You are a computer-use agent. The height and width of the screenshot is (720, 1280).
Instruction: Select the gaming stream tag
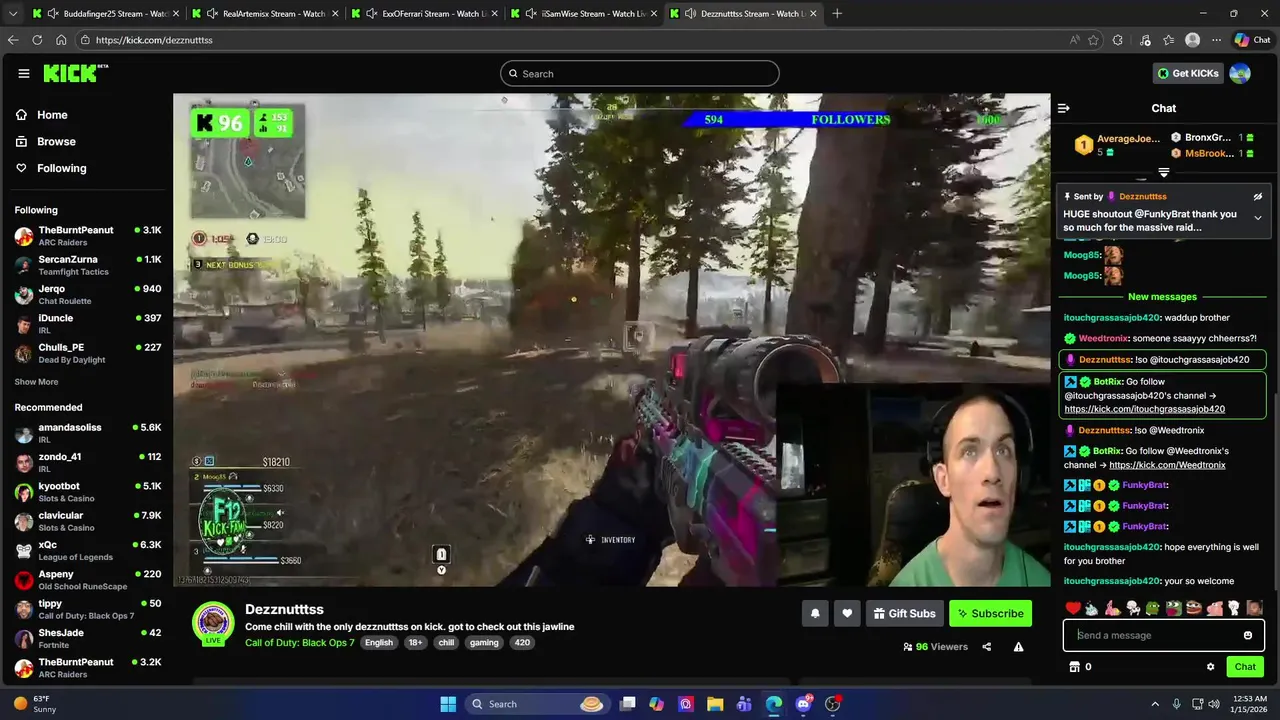[484, 643]
